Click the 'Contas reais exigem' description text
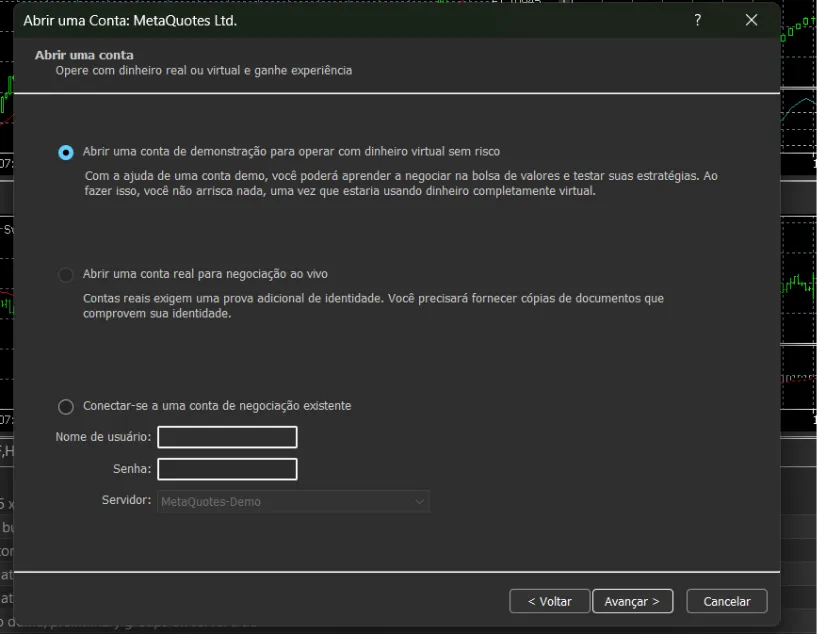Viewport: 817px width, 634px height. 374,306
